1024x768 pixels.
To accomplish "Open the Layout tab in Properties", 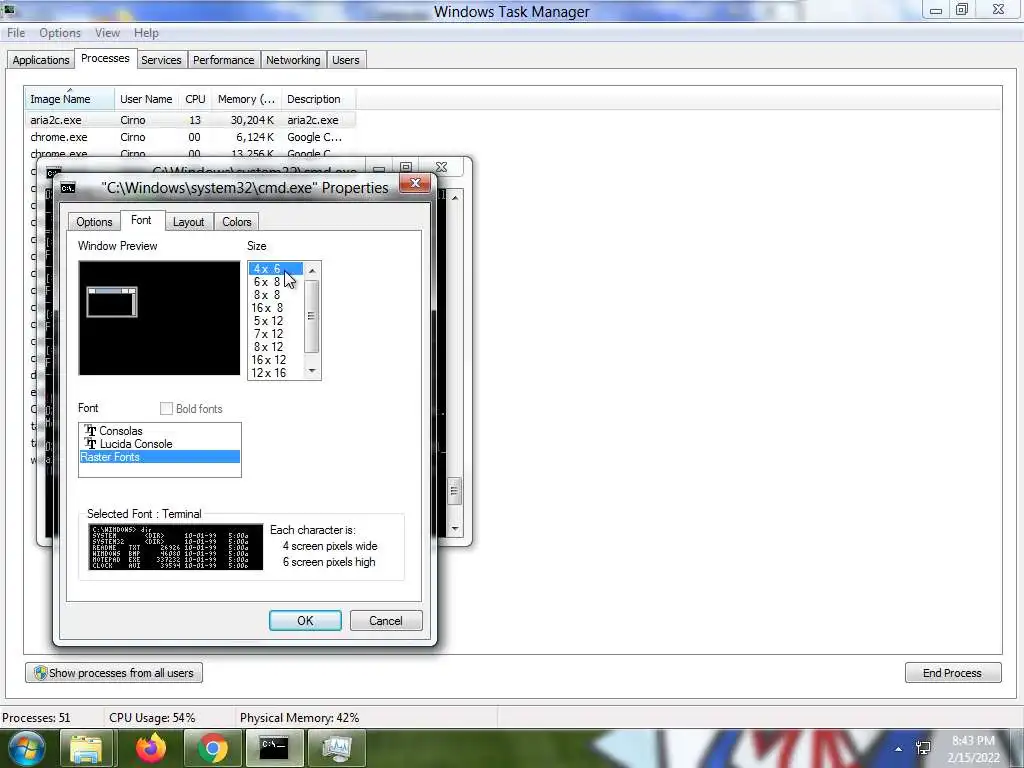I will 189,222.
